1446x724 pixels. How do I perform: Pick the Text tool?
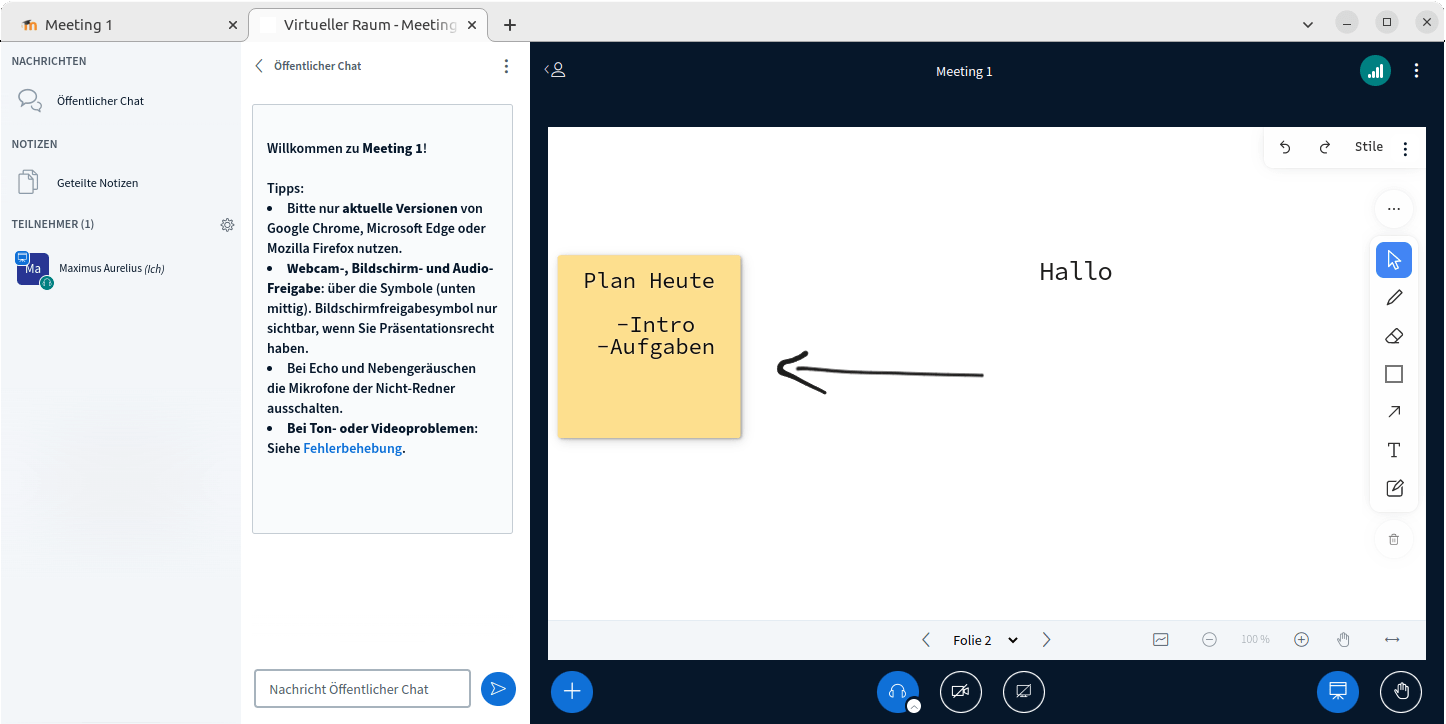1394,450
